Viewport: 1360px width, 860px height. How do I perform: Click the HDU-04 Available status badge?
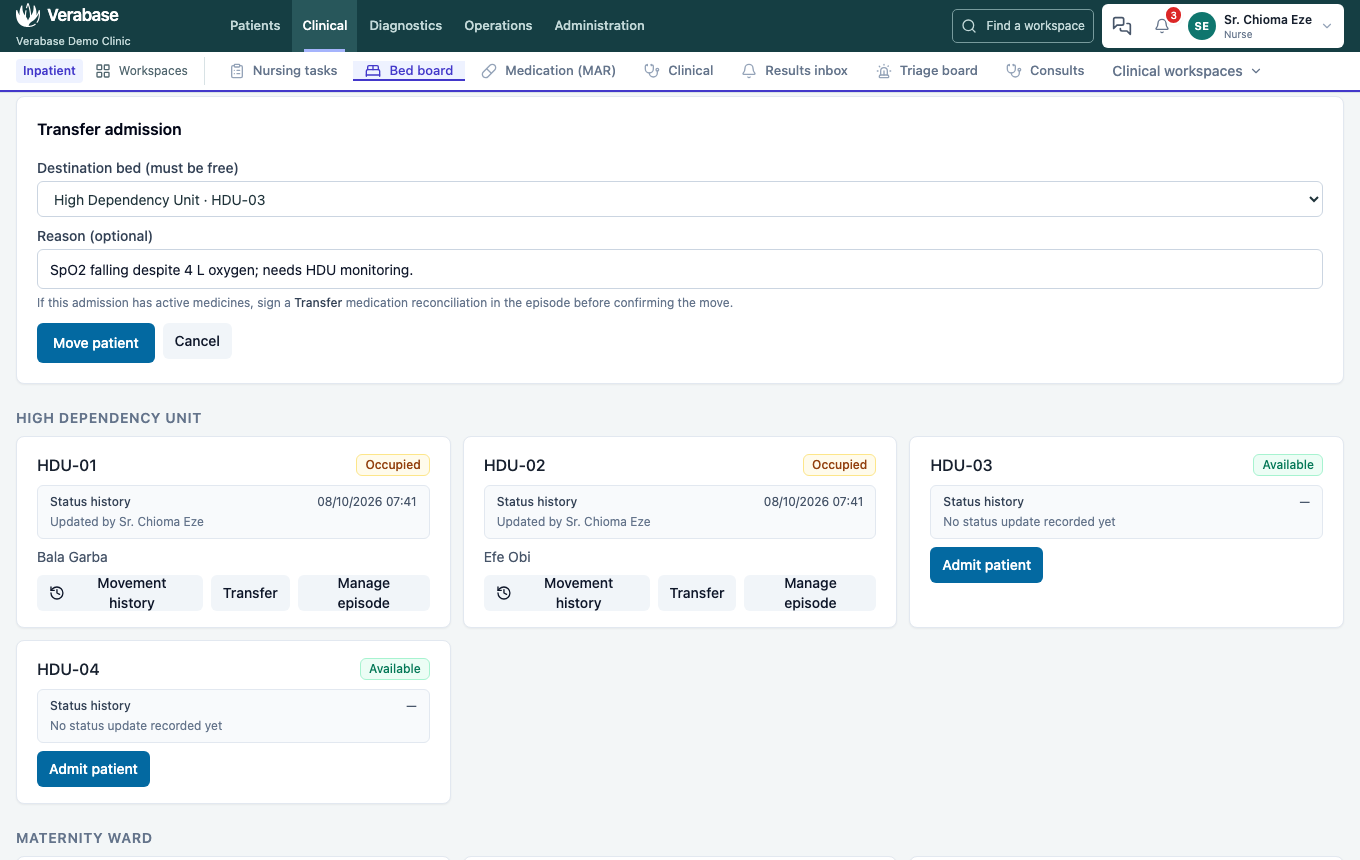(395, 669)
